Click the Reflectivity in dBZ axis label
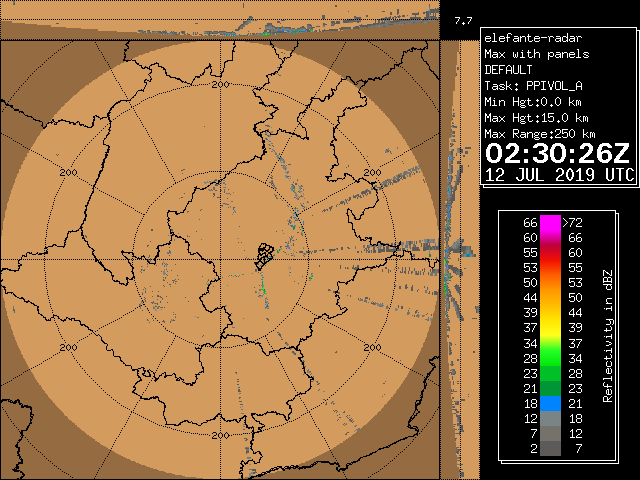 tap(607, 335)
